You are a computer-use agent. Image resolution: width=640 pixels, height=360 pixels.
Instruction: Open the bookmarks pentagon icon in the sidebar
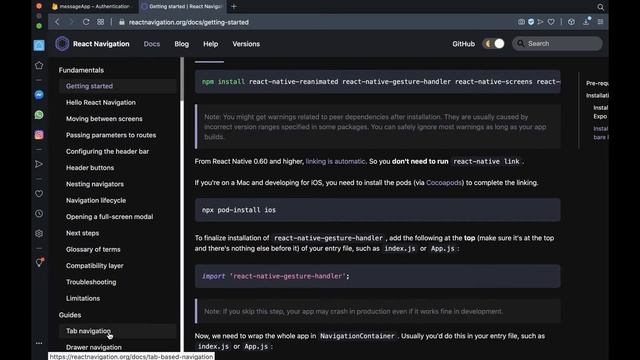39,65
